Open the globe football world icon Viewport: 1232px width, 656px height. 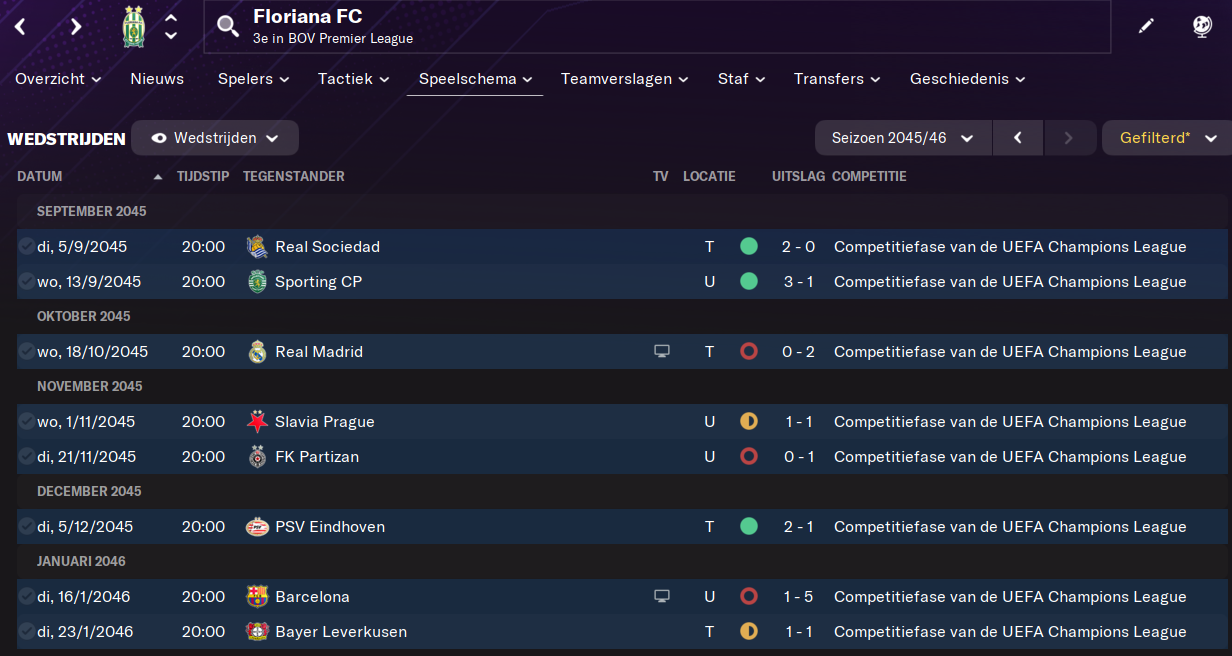1202,27
